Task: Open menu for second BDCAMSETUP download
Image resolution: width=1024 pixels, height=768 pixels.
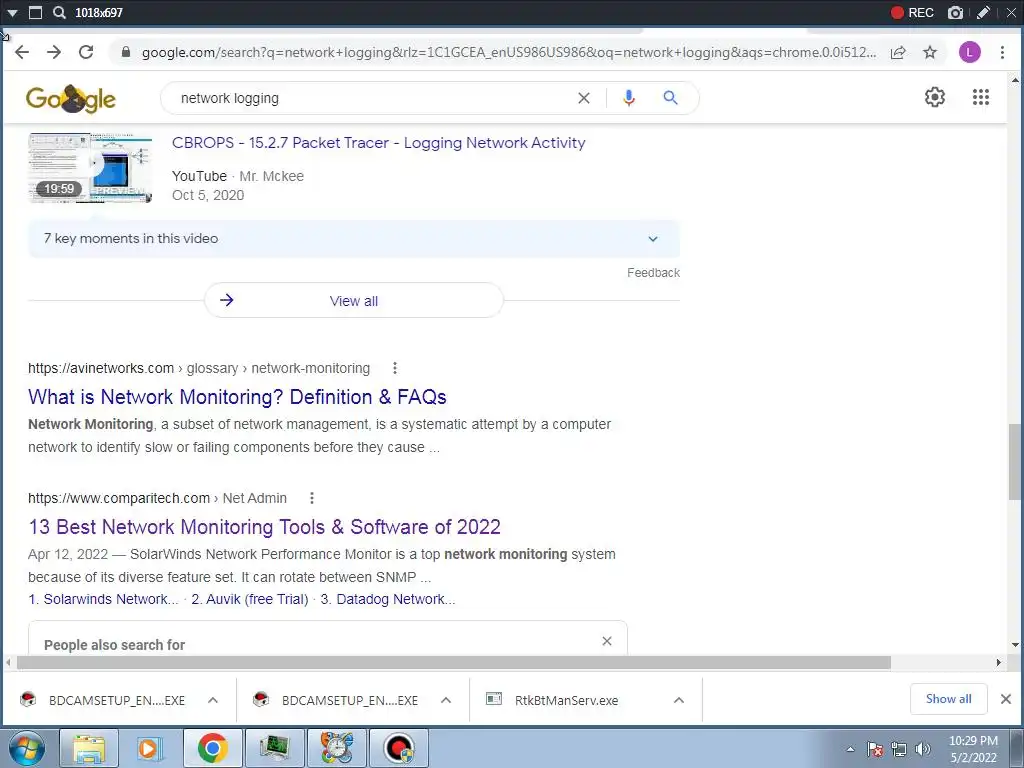Action: coord(446,700)
